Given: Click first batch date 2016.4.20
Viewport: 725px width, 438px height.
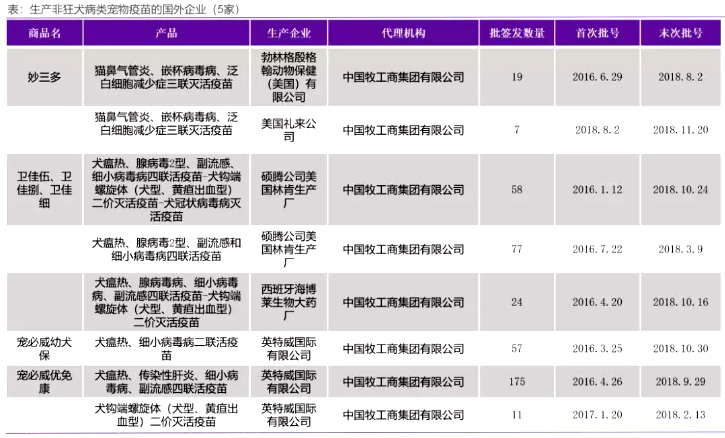Looking at the screenshot, I should tap(597, 302).
